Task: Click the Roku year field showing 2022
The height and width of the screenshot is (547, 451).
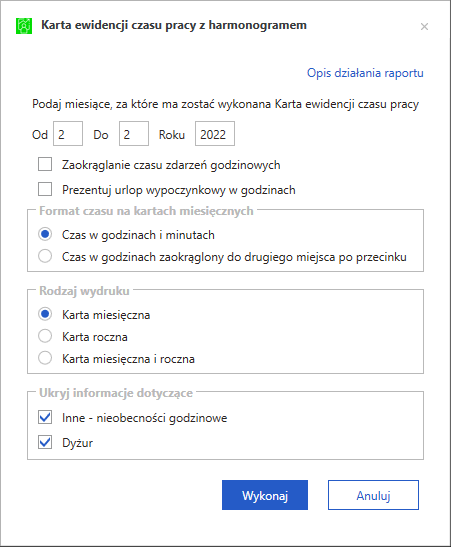Action: 215,134
